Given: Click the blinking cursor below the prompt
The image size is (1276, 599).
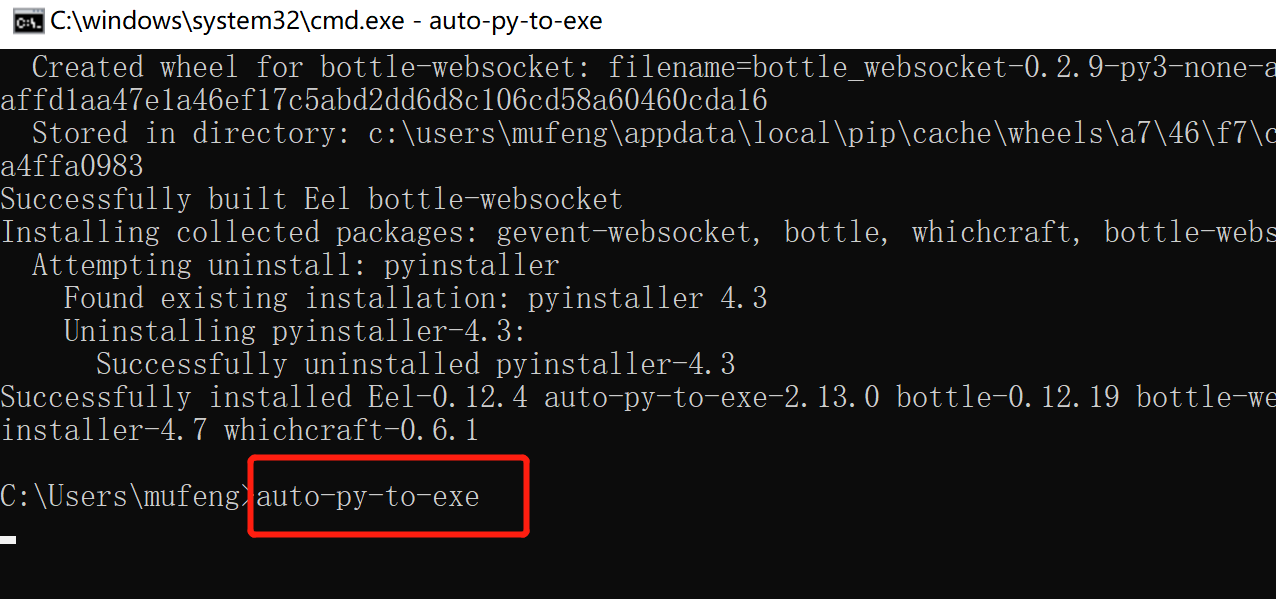Looking at the screenshot, I should [x=8, y=540].
